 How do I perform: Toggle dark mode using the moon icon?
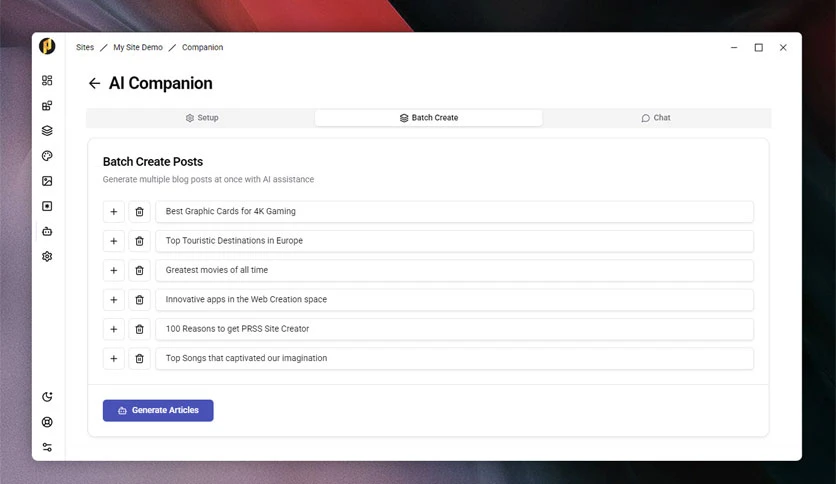pos(47,397)
